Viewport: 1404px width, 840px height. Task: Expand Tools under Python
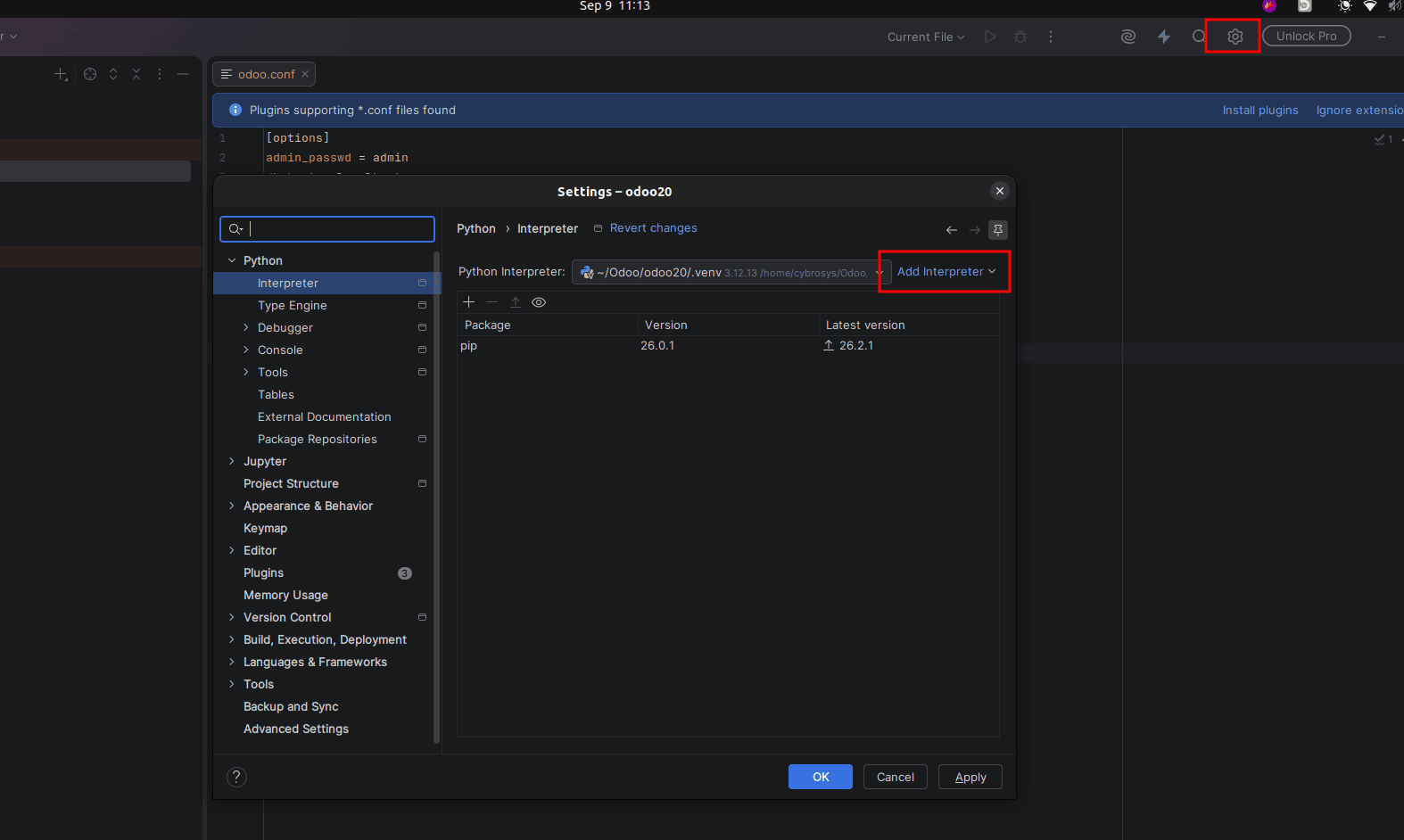[x=246, y=372]
